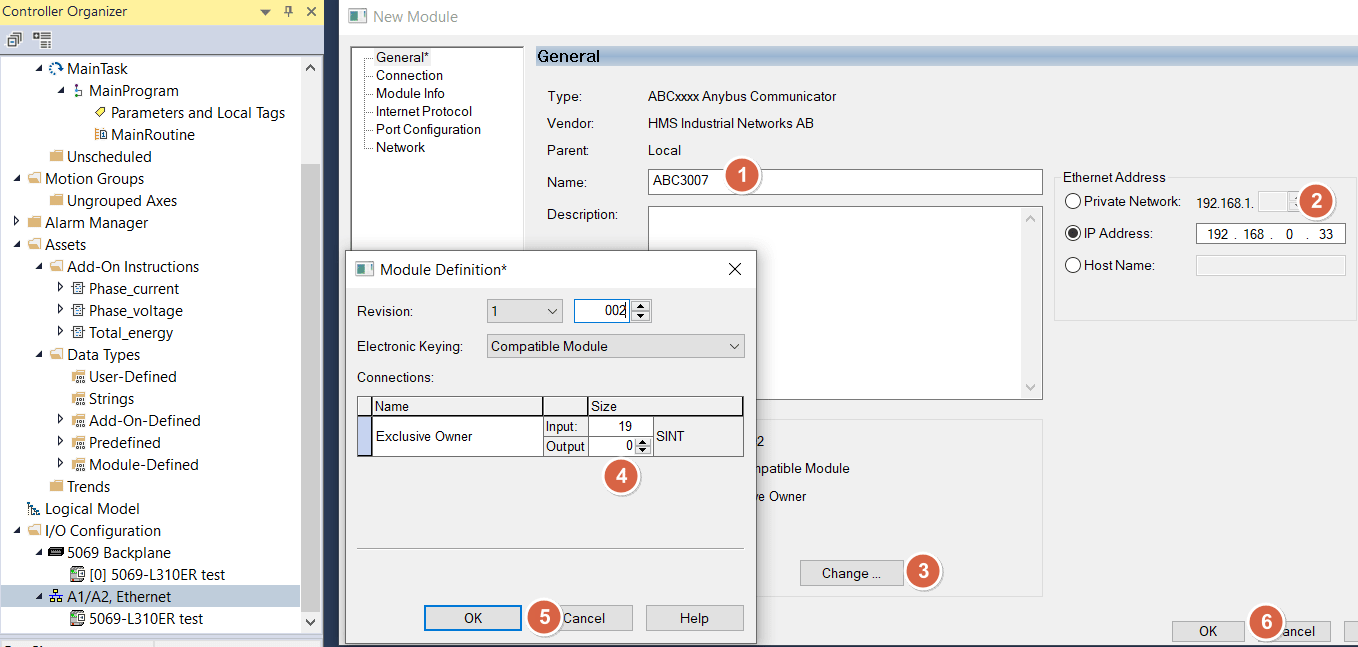Screen dimensions: 1358x647
Task: Click the expand-all tree icon in organizer toolbar
Action: tap(42, 40)
